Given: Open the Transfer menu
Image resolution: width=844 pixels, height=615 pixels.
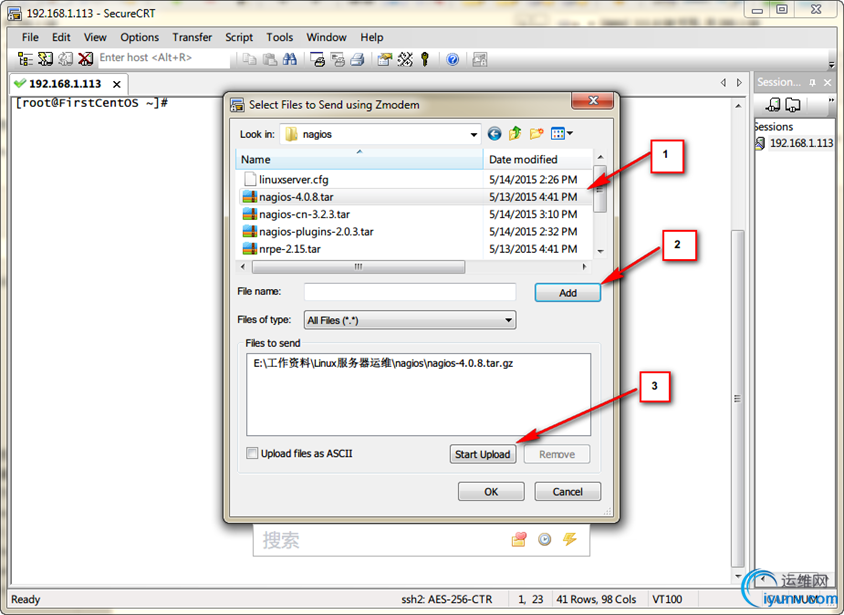Looking at the screenshot, I should (192, 37).
